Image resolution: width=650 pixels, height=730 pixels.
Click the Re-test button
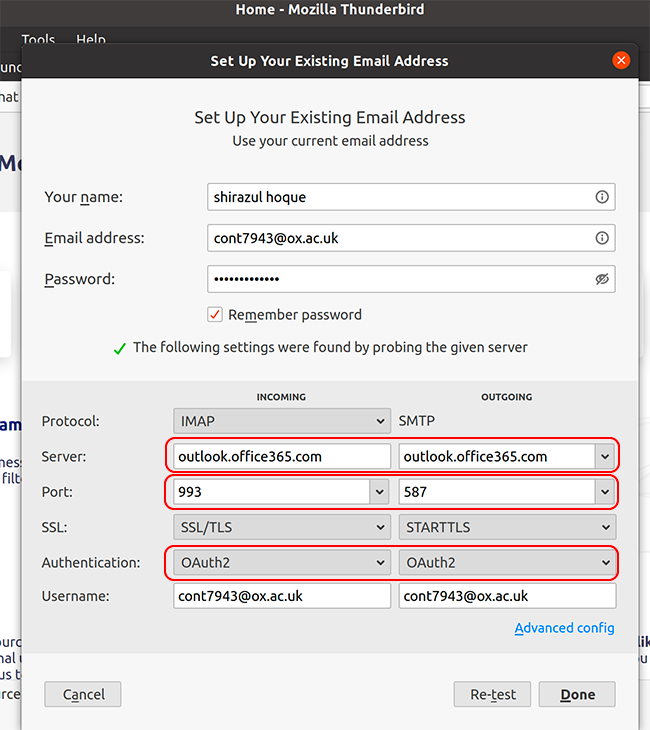click(492, 694)
